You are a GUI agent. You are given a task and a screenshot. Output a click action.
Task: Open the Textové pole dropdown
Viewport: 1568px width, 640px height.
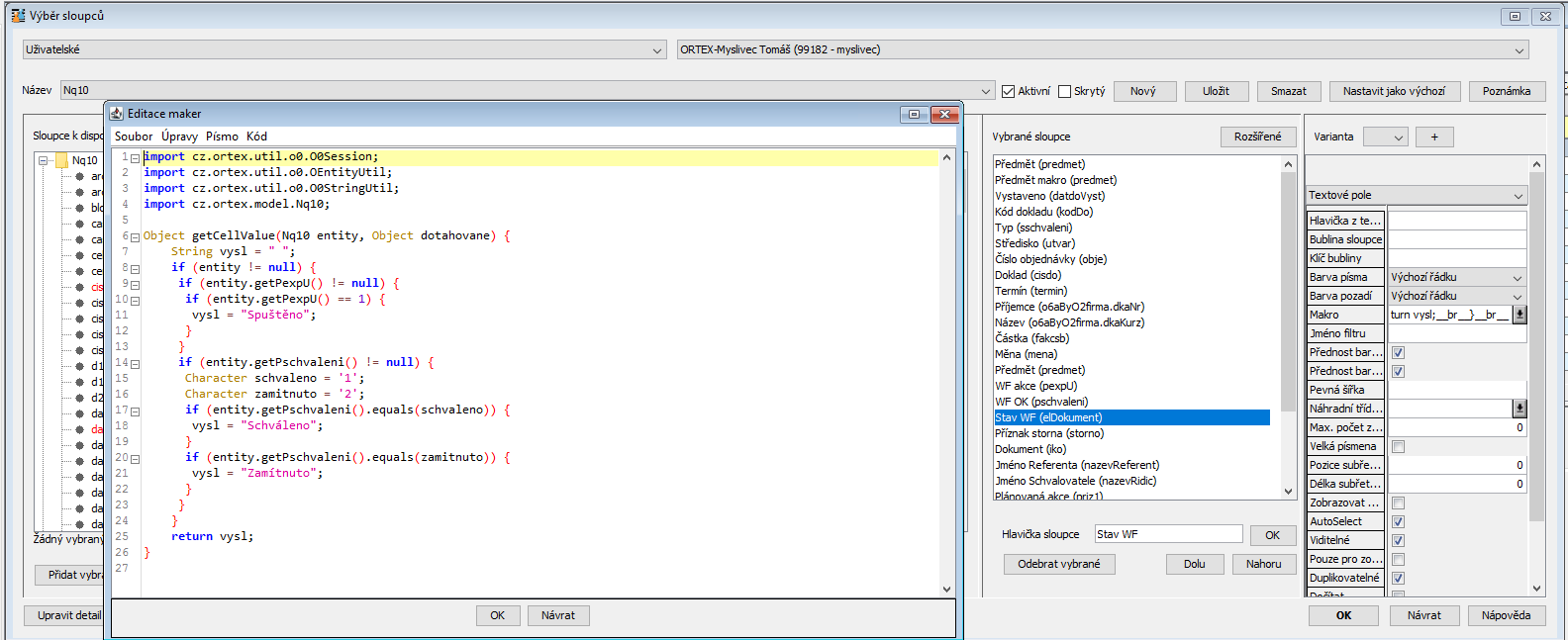[1416, 196]
